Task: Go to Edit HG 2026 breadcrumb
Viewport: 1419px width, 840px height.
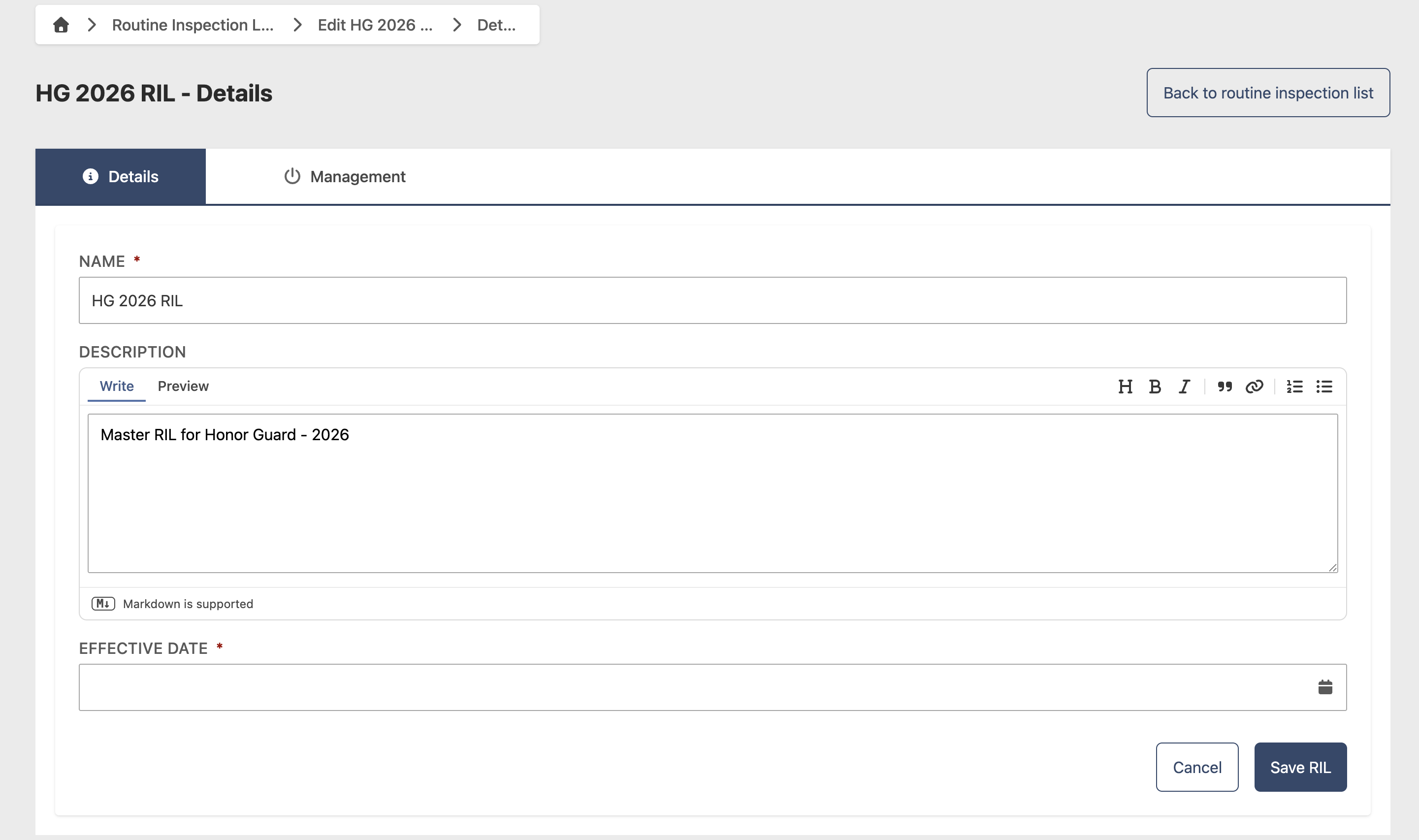Action: (x=375, y=25)
